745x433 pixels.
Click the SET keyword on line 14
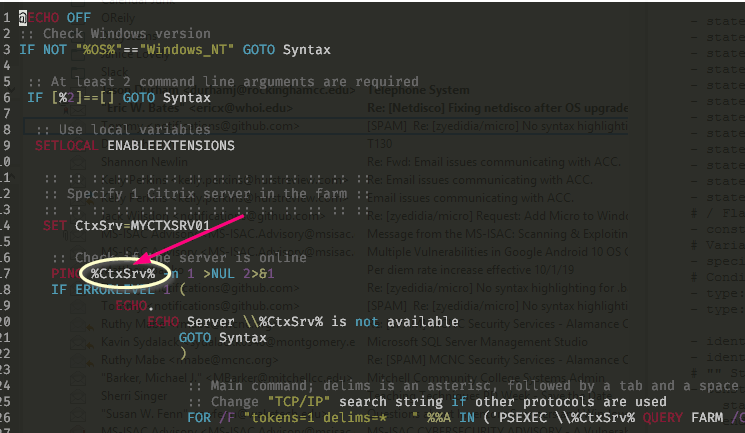click(55, 226)
